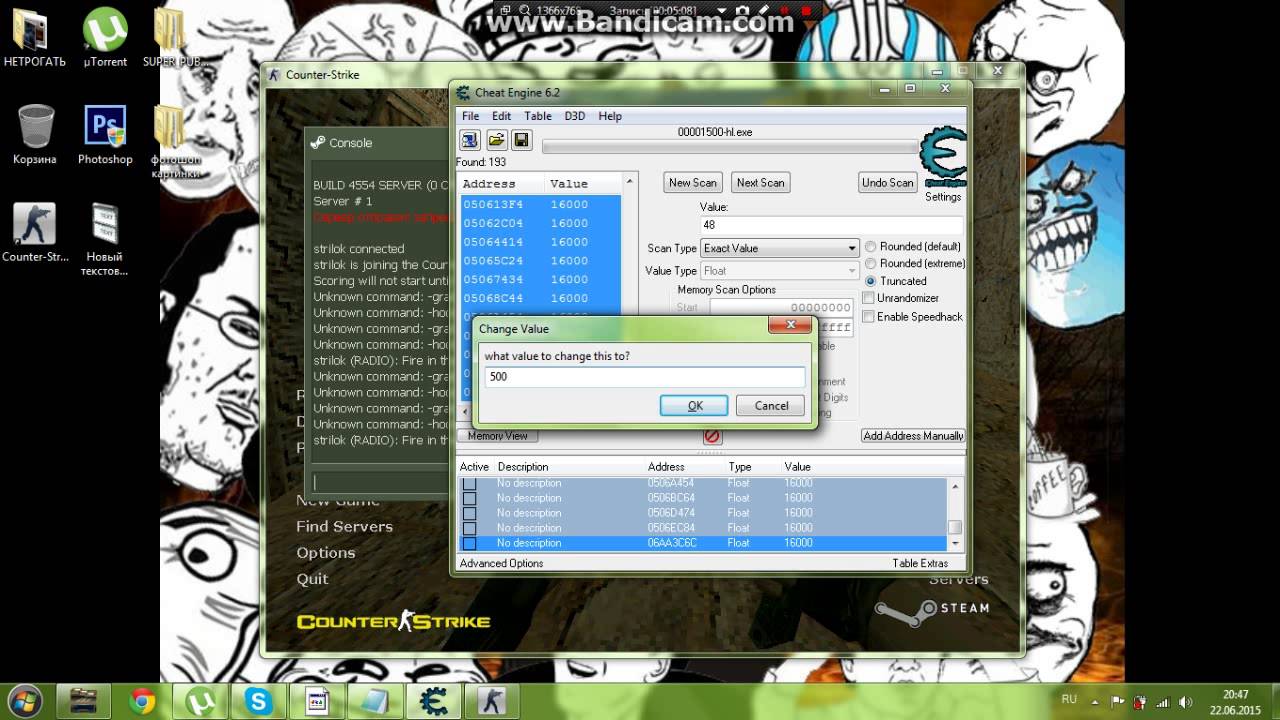Open Memory View

498,436
